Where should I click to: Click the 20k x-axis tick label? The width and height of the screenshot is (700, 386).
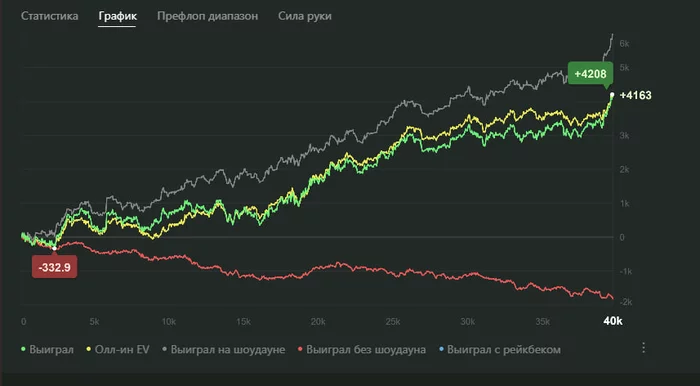(317, 322)
